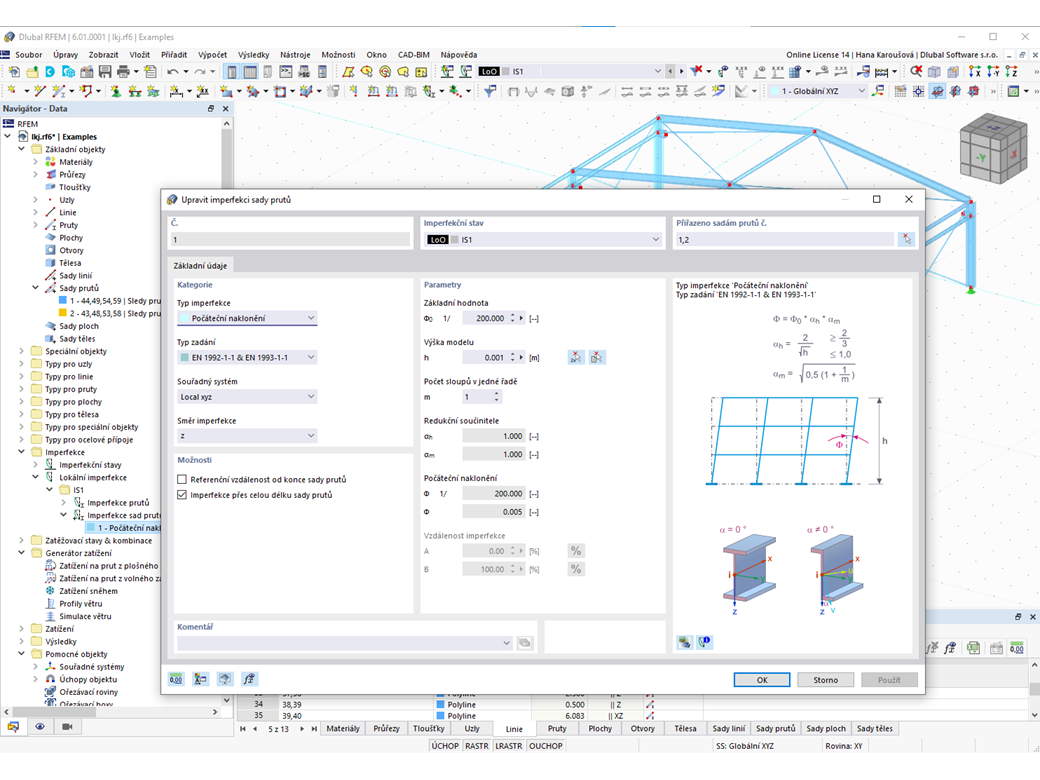Click the Použít button
This screenshot has width=1040, height=780.
point(889,680)
